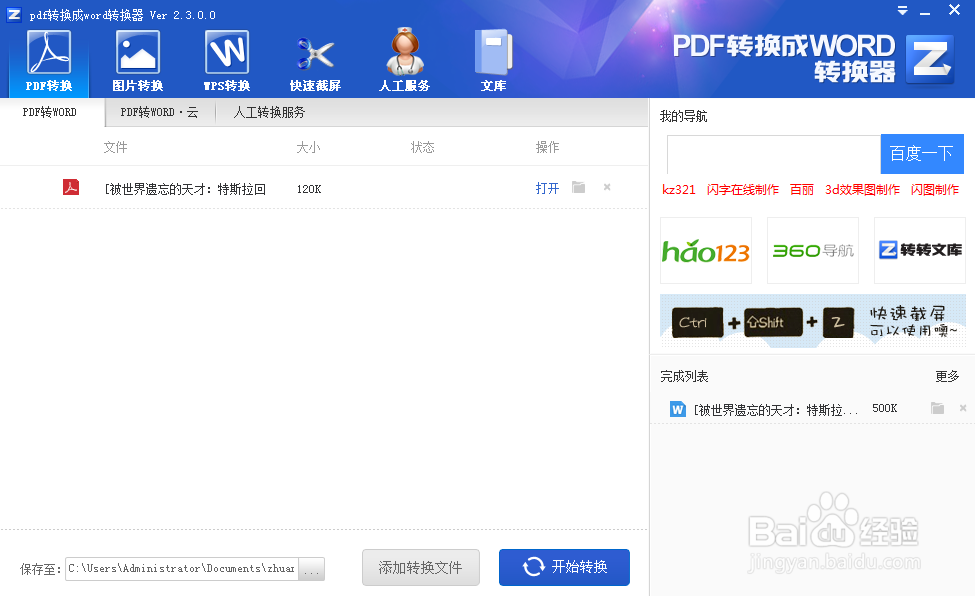975x596 pixels.
Task: Open the 打开 link for the PDF file
Action: point(546,187)
